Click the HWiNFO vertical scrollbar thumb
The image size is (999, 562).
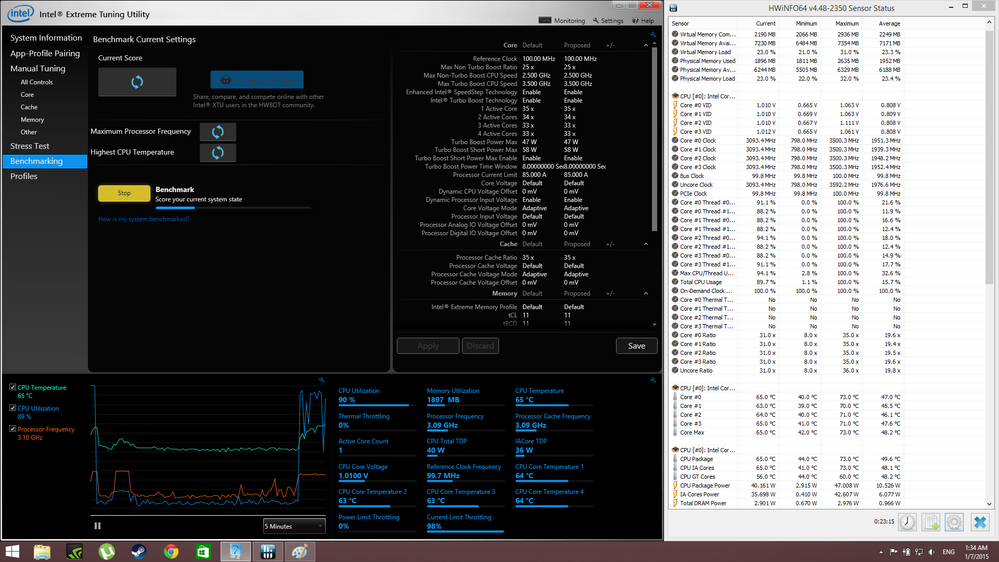[x=989, y=158]
